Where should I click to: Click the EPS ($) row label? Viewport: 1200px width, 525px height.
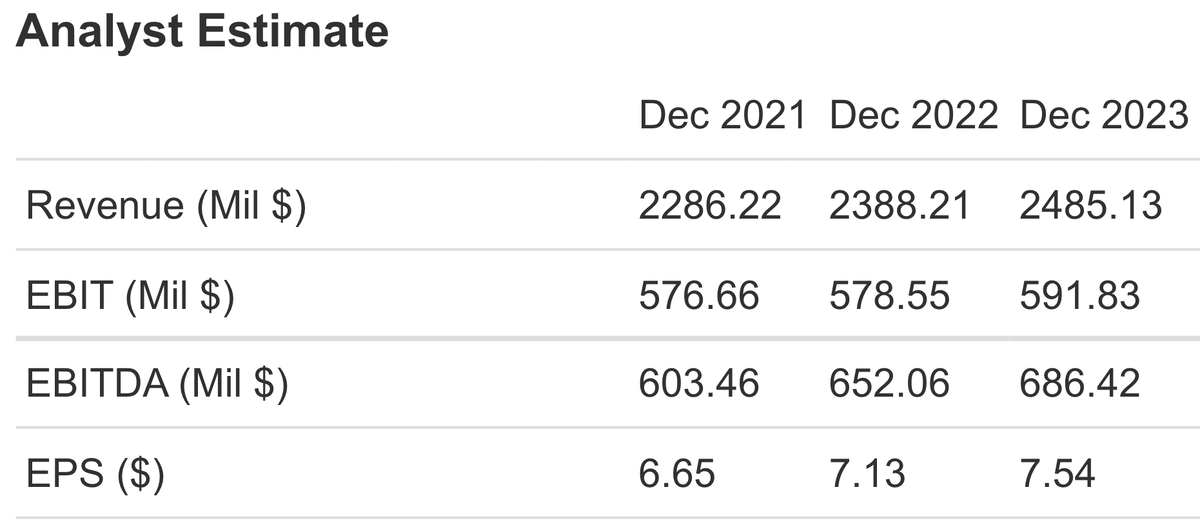pyautogui.click(x=95, y=473)
